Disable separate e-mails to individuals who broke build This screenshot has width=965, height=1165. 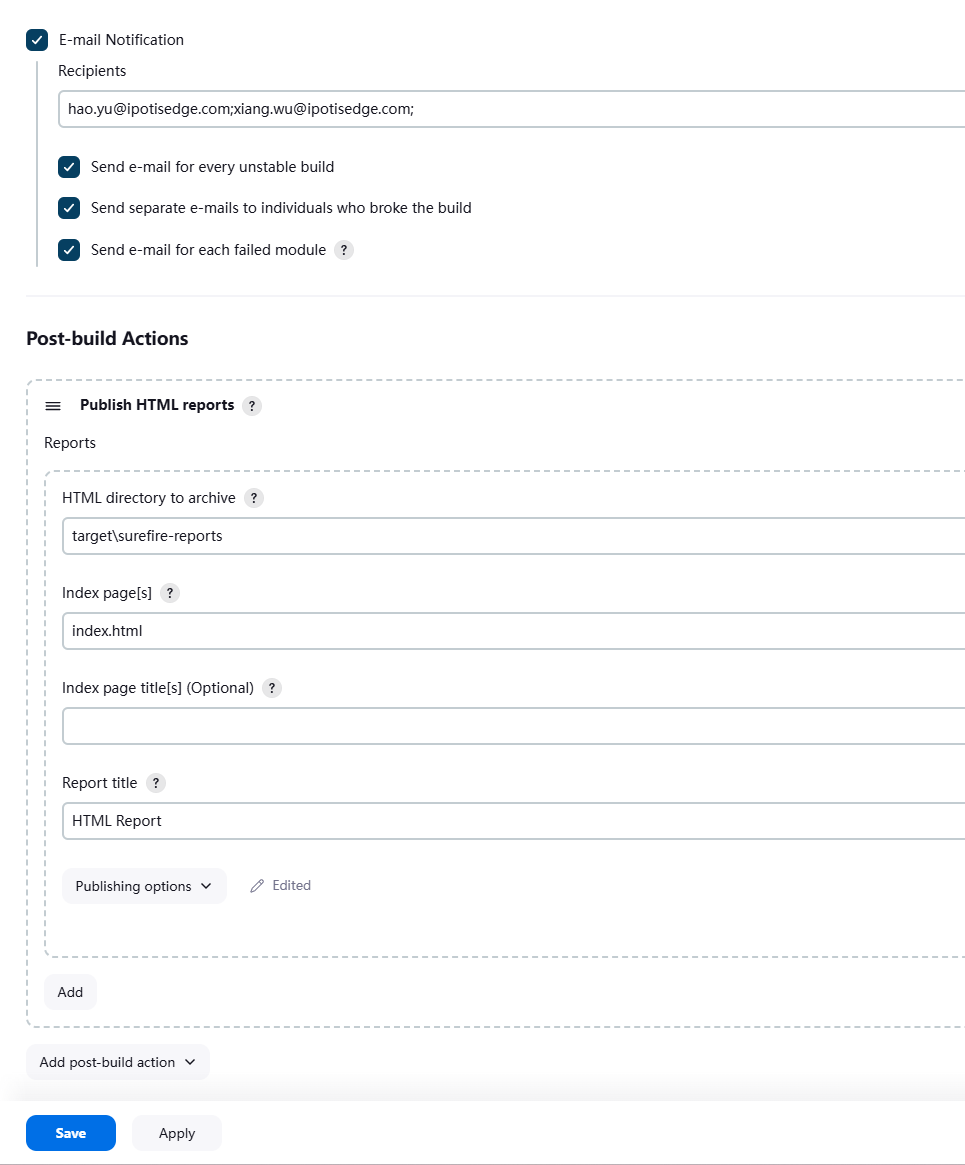pos(69,208)
